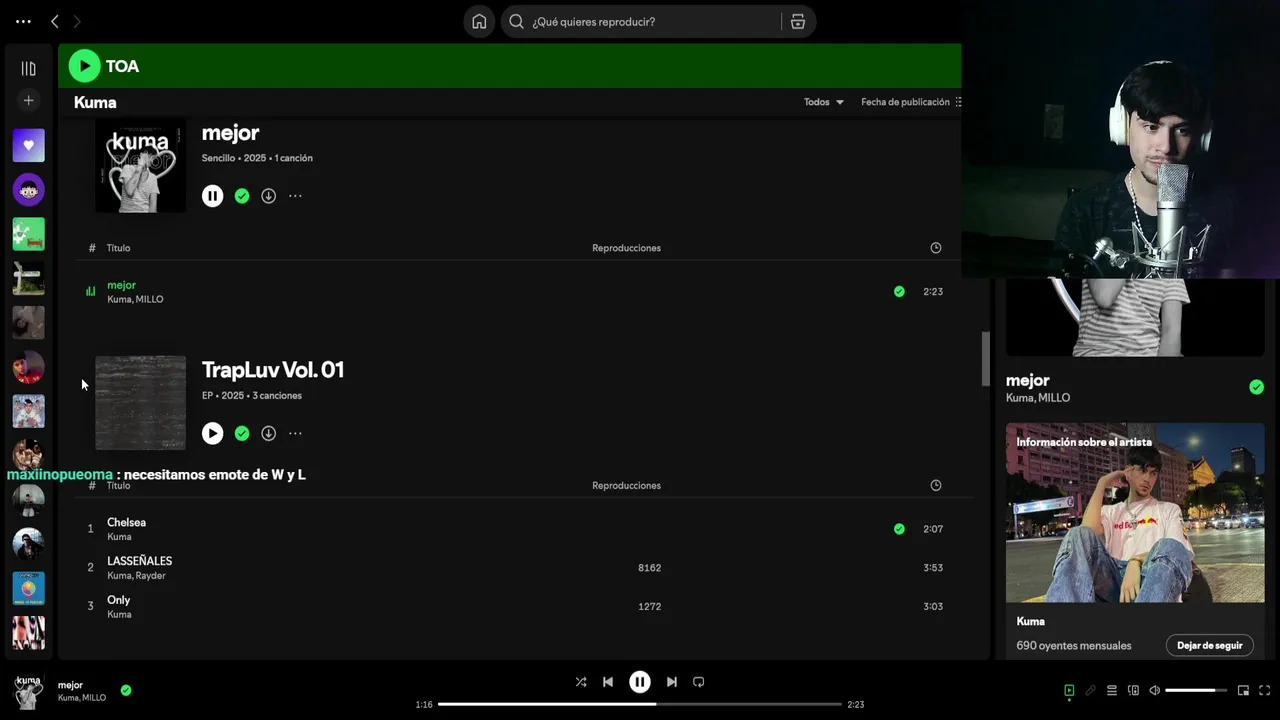Mute with the volume speaker icon

1155,690
